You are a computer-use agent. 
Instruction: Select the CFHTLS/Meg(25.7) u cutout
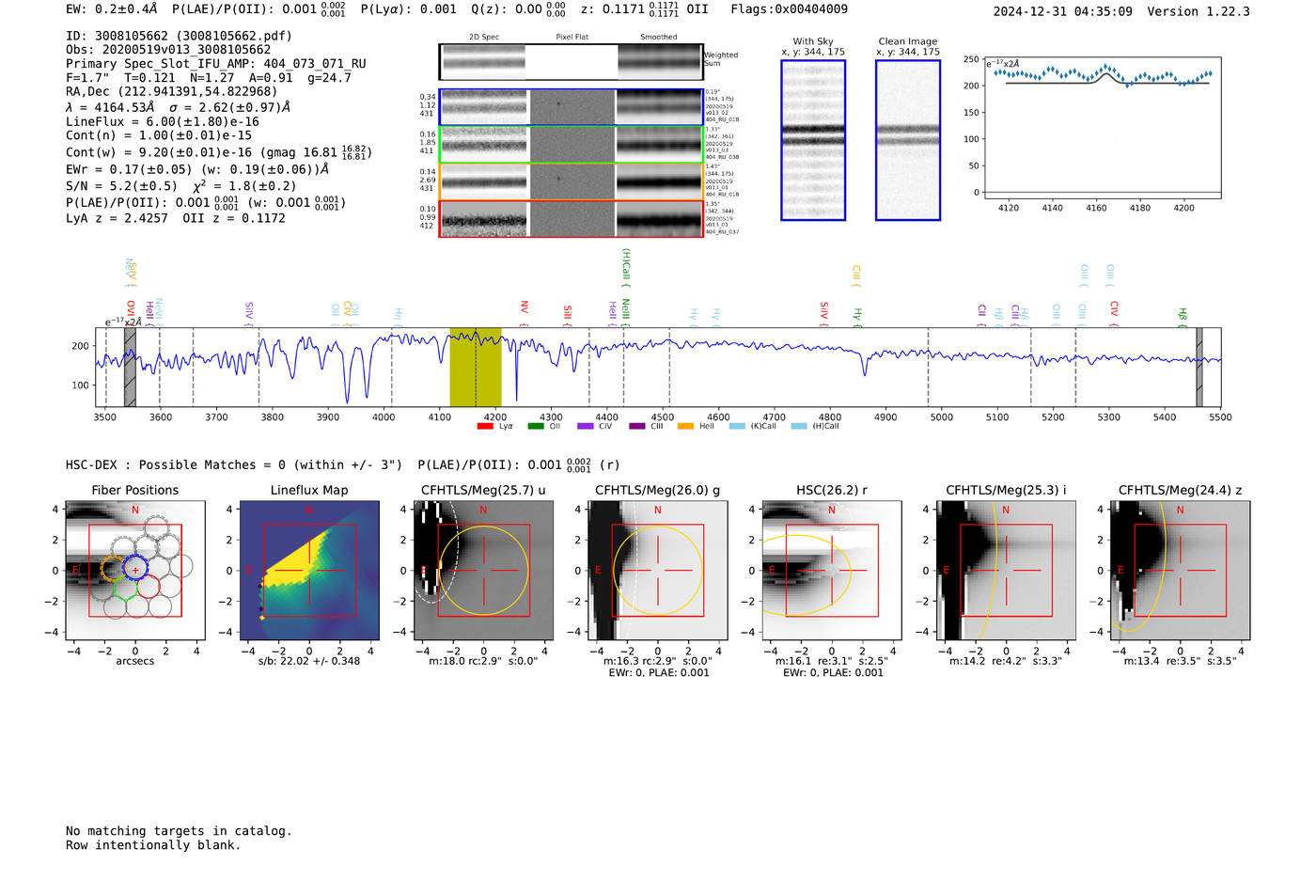tap(483, 571)
